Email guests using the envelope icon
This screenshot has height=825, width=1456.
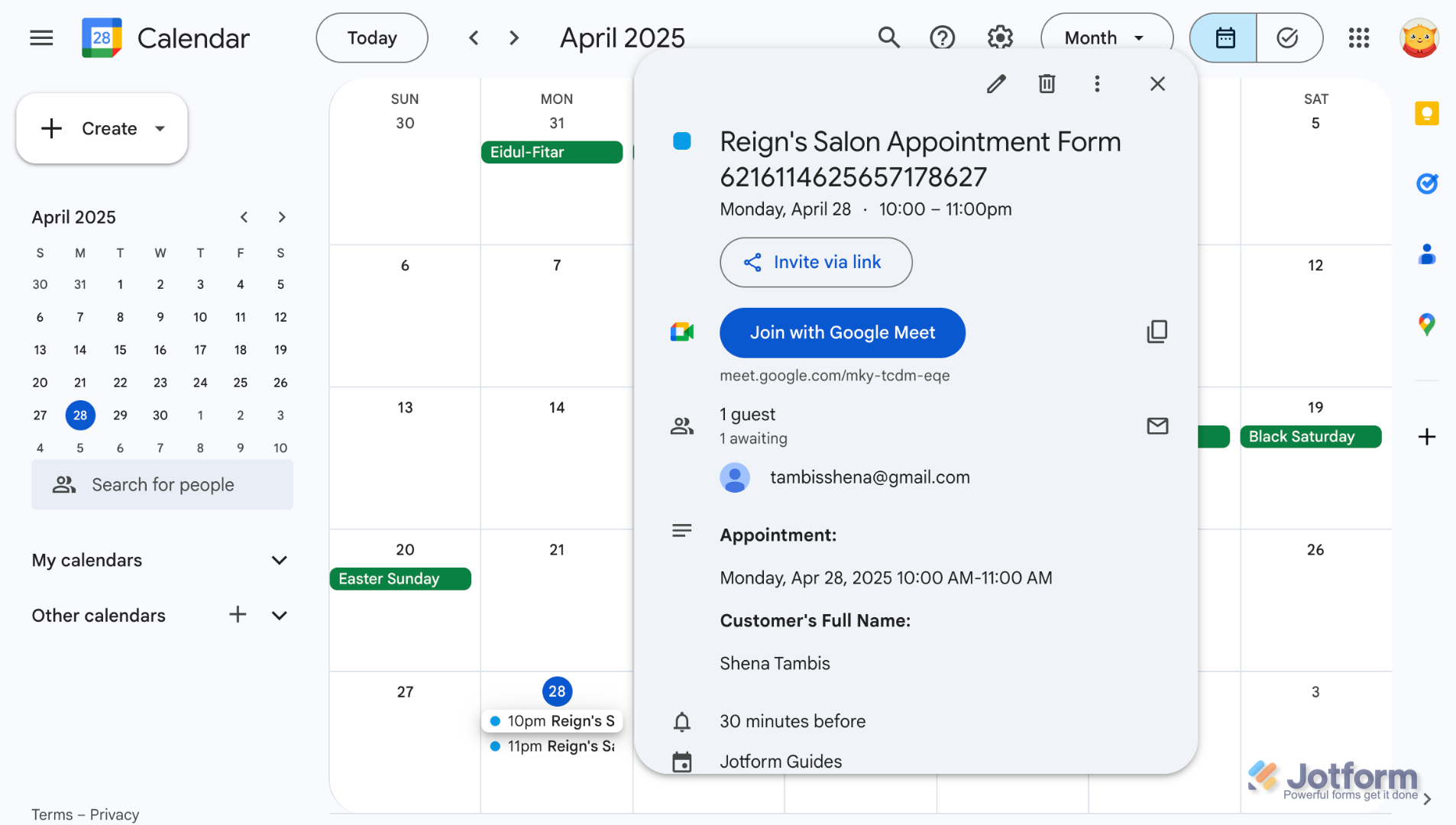point(1157,425)
